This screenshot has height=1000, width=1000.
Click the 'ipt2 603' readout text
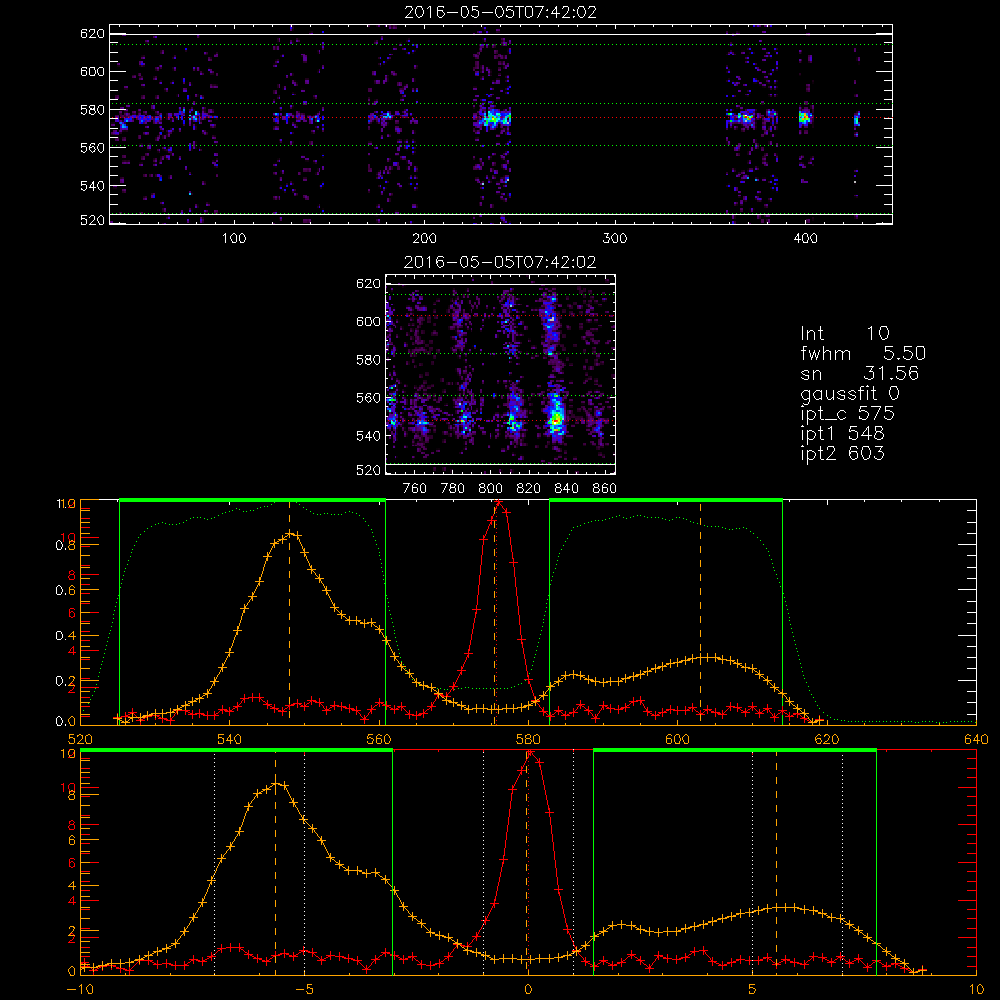pos(842,453)
